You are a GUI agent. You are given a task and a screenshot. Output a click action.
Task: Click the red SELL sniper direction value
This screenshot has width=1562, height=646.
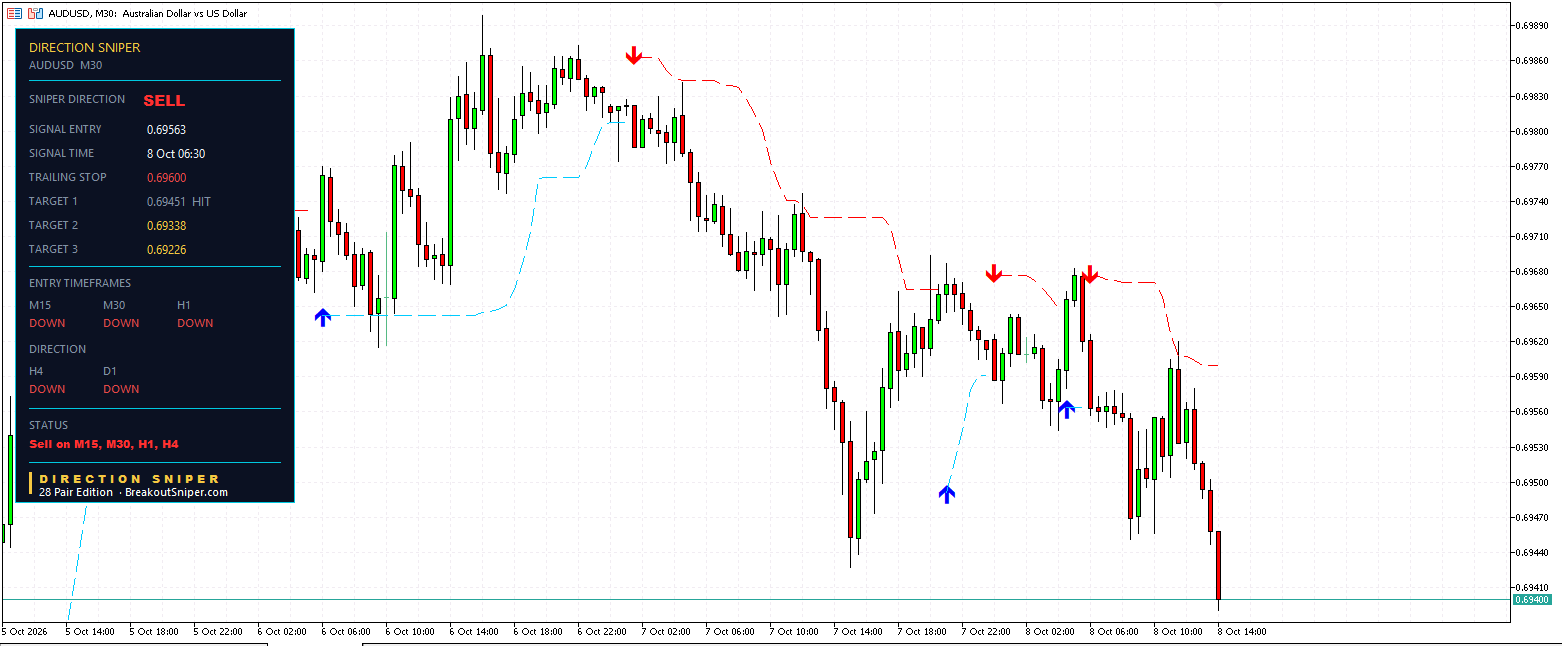click(164, 100)
